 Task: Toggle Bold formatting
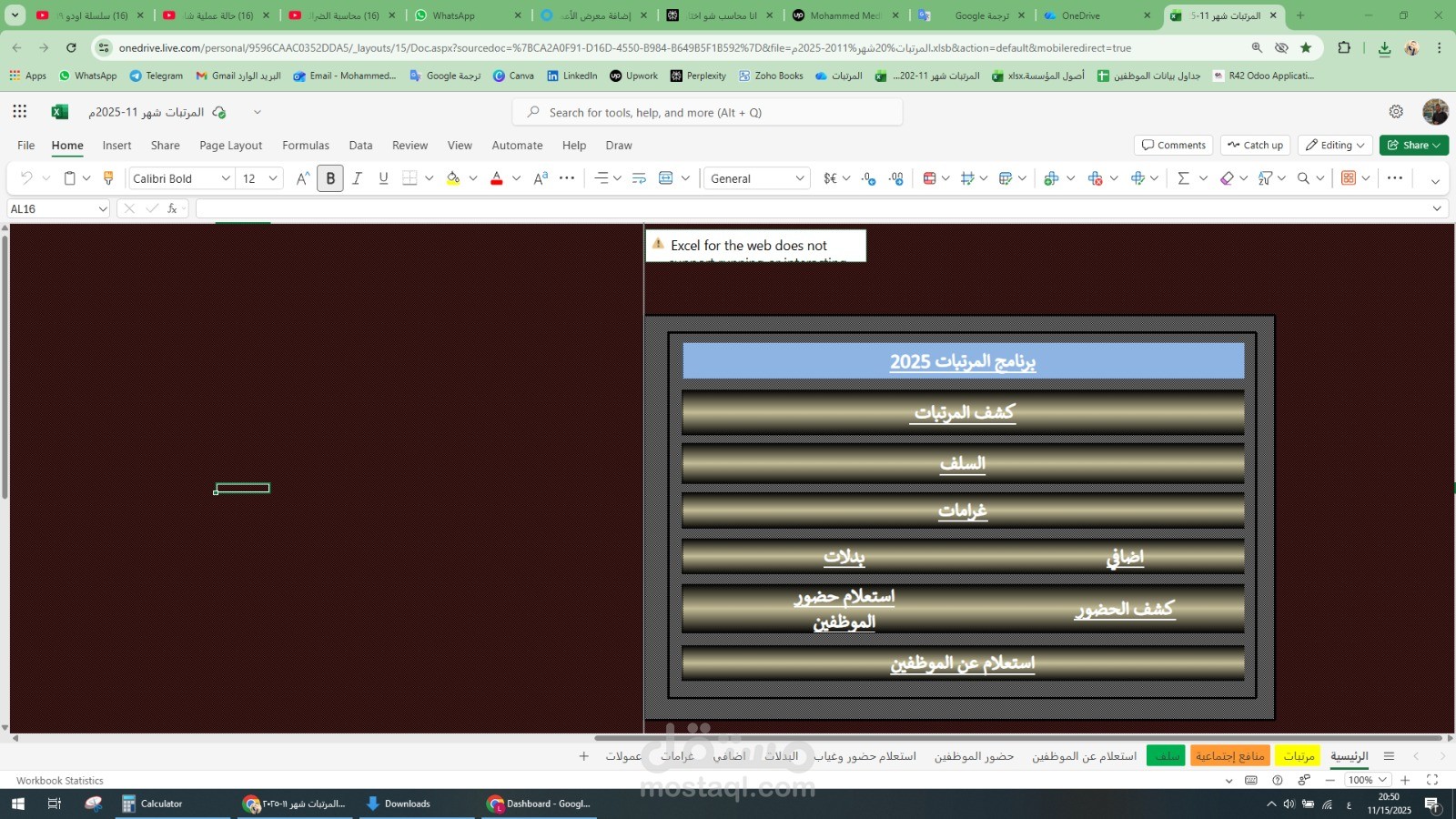point(330,178)
